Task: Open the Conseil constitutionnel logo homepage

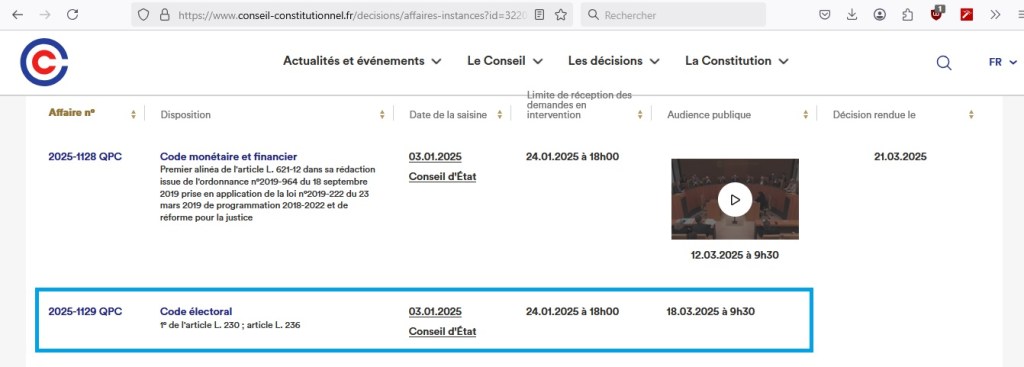Action: pos(44,62)
